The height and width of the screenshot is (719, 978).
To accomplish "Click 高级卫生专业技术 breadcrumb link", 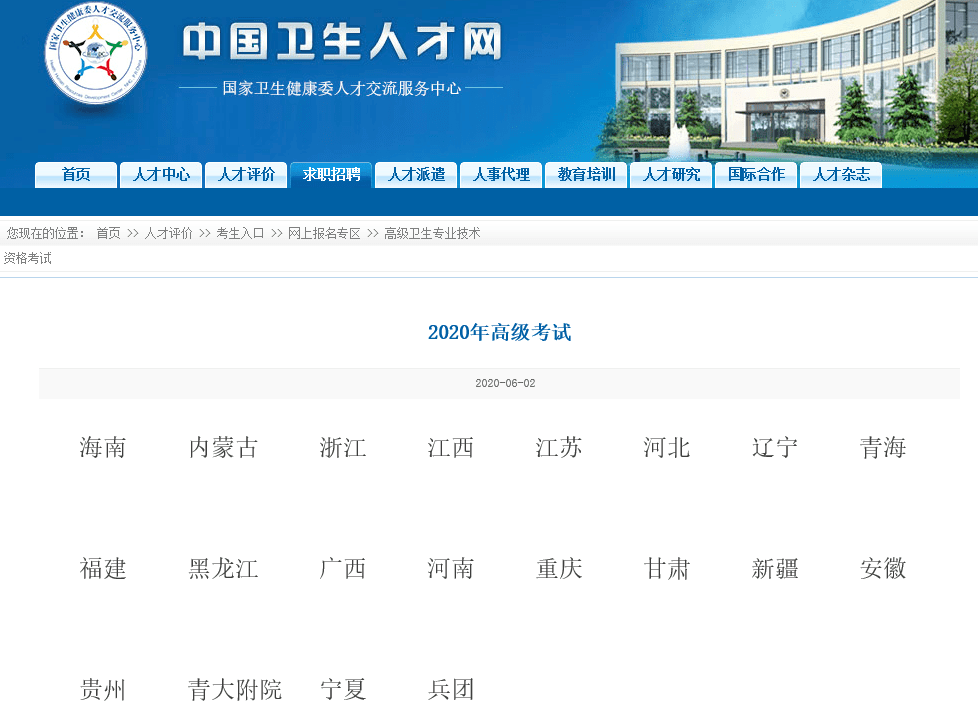I will 432,233.
